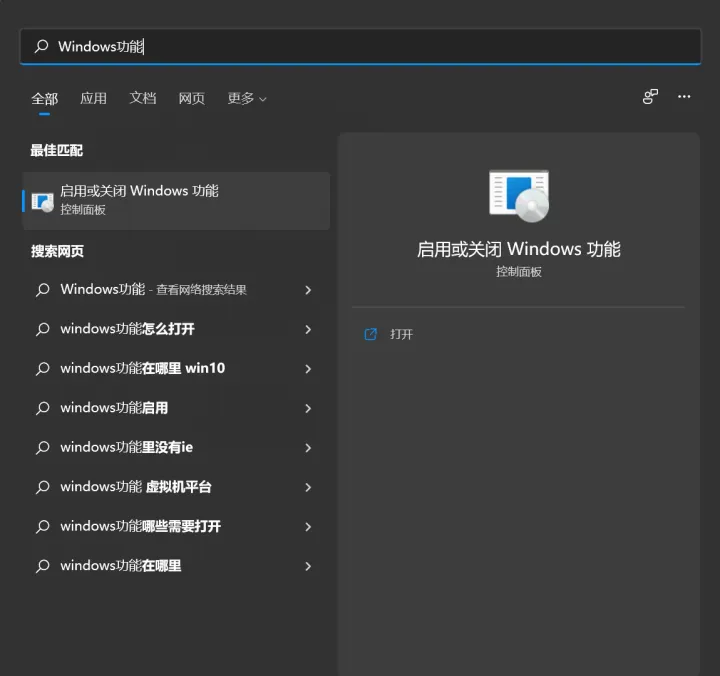Click the magnifier icon in the search box
The width and height of the screenshot is (720, 676).
pos(42,46)
